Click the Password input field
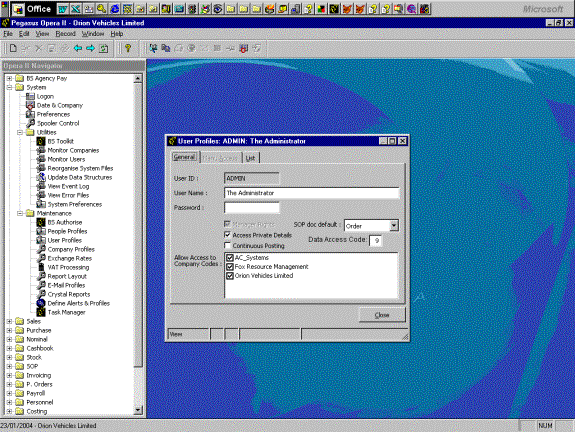This screenshot has width=575, height=432. coord(252,208)
